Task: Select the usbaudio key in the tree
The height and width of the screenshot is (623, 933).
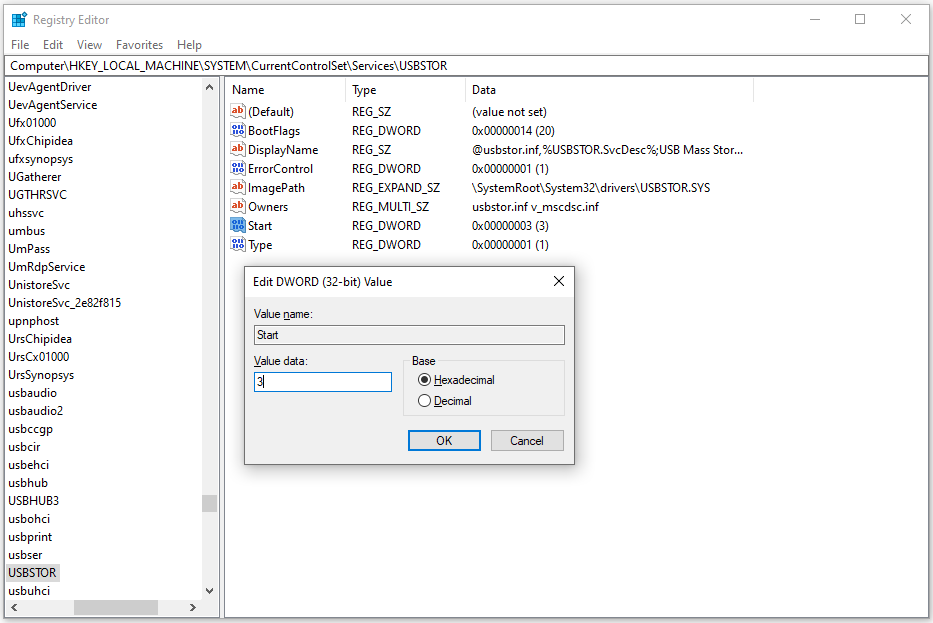Action: click(33, 393)
